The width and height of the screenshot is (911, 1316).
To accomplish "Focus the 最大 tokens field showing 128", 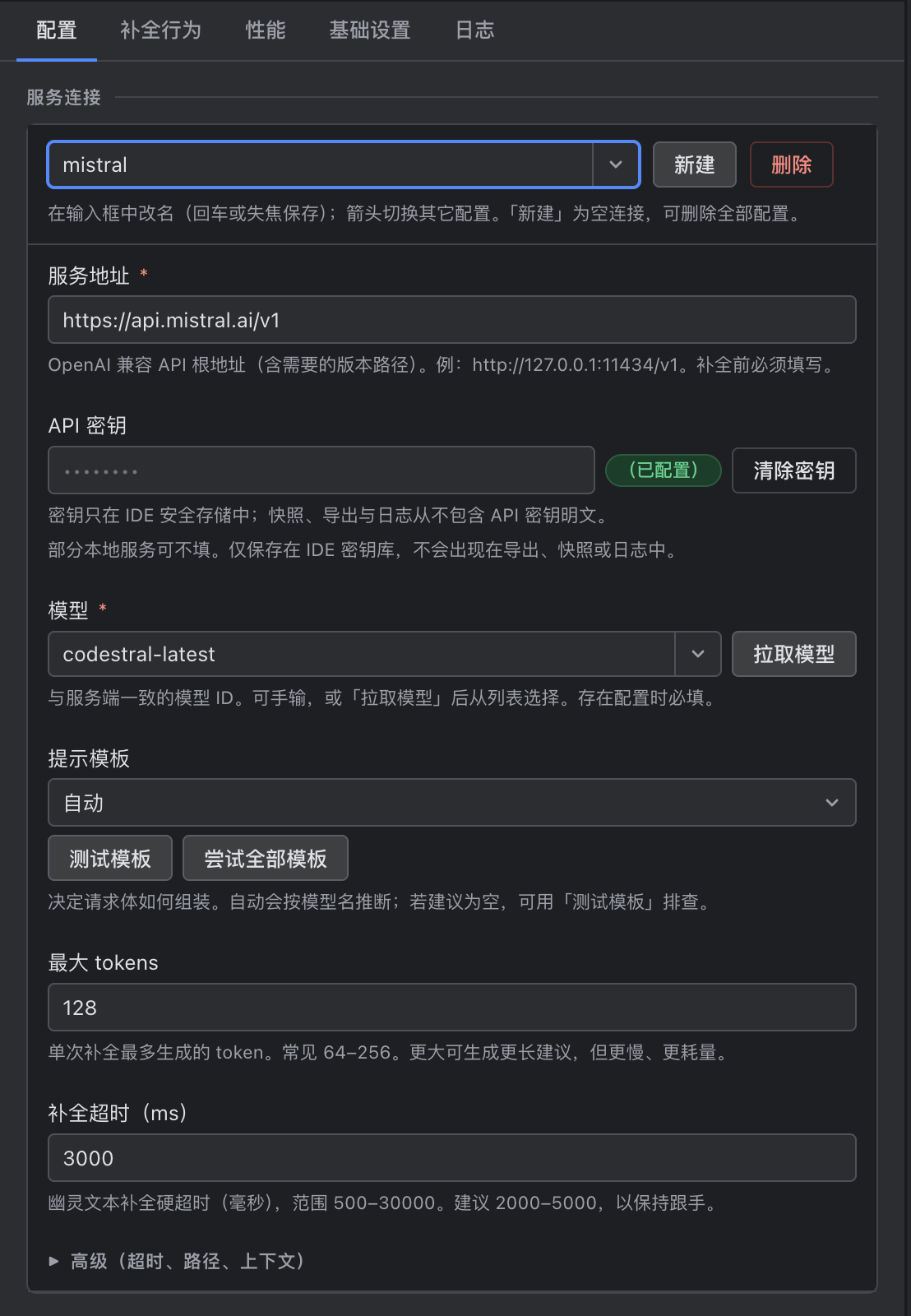I will click(452, 1008).
